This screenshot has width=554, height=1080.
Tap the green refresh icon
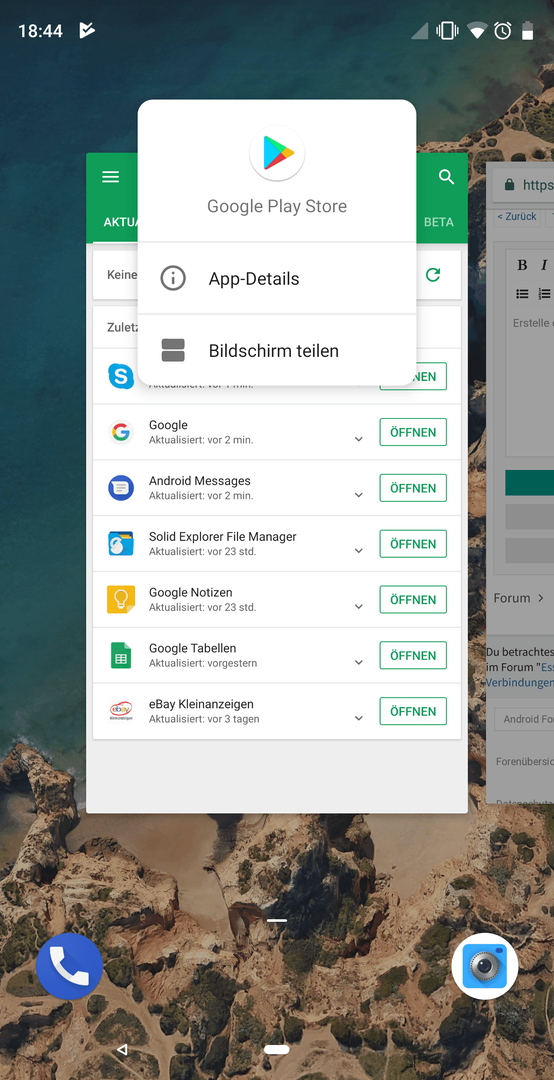tap(433, 275)
